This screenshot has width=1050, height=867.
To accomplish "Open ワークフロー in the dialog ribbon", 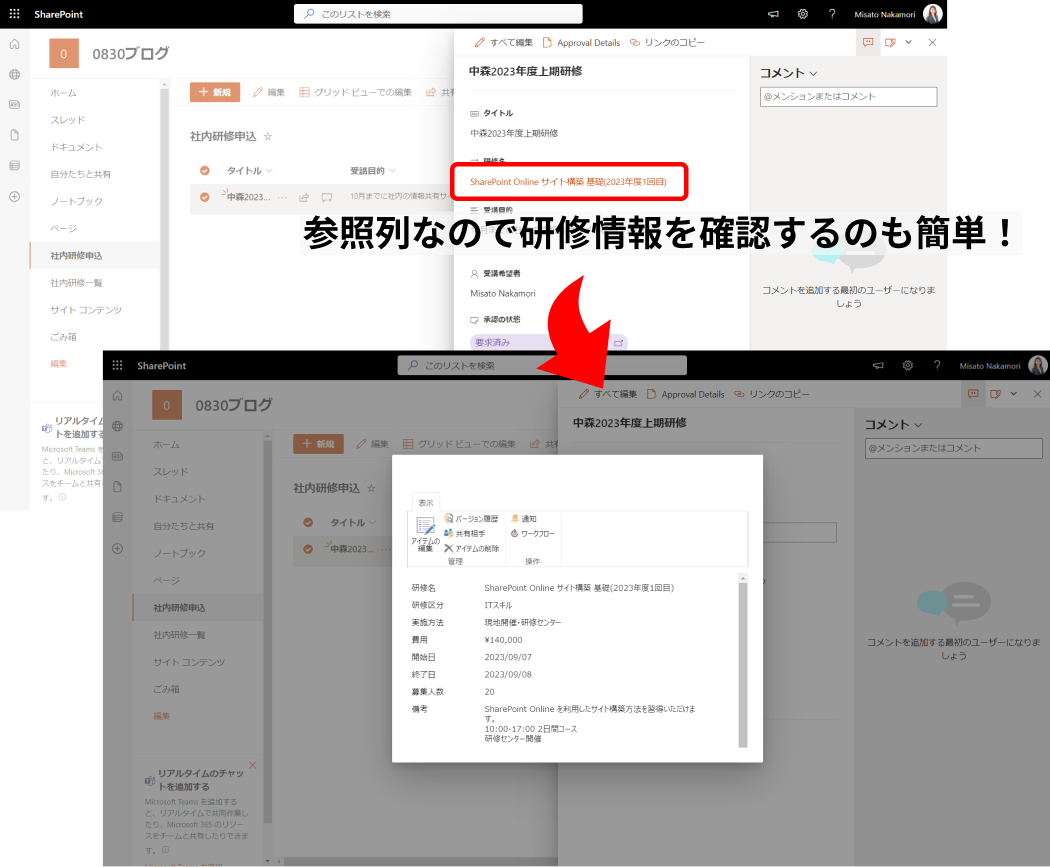I will click(x=533, y=533).
